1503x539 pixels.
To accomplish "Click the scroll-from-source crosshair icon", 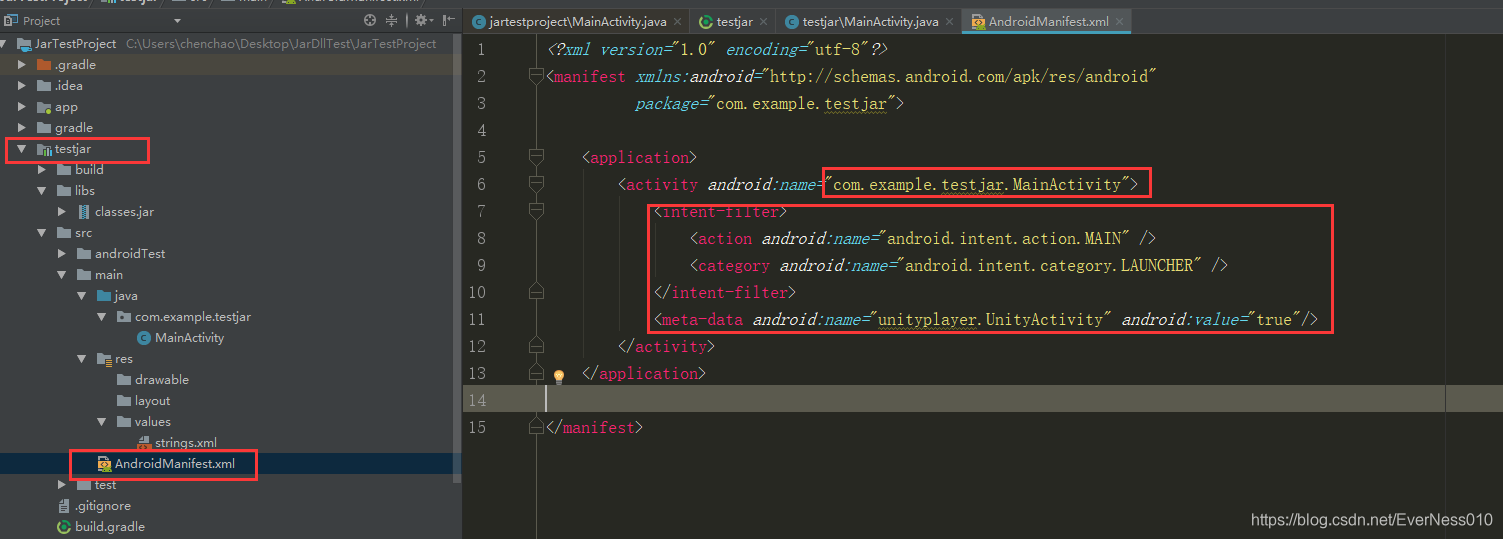I will point(370,20).
